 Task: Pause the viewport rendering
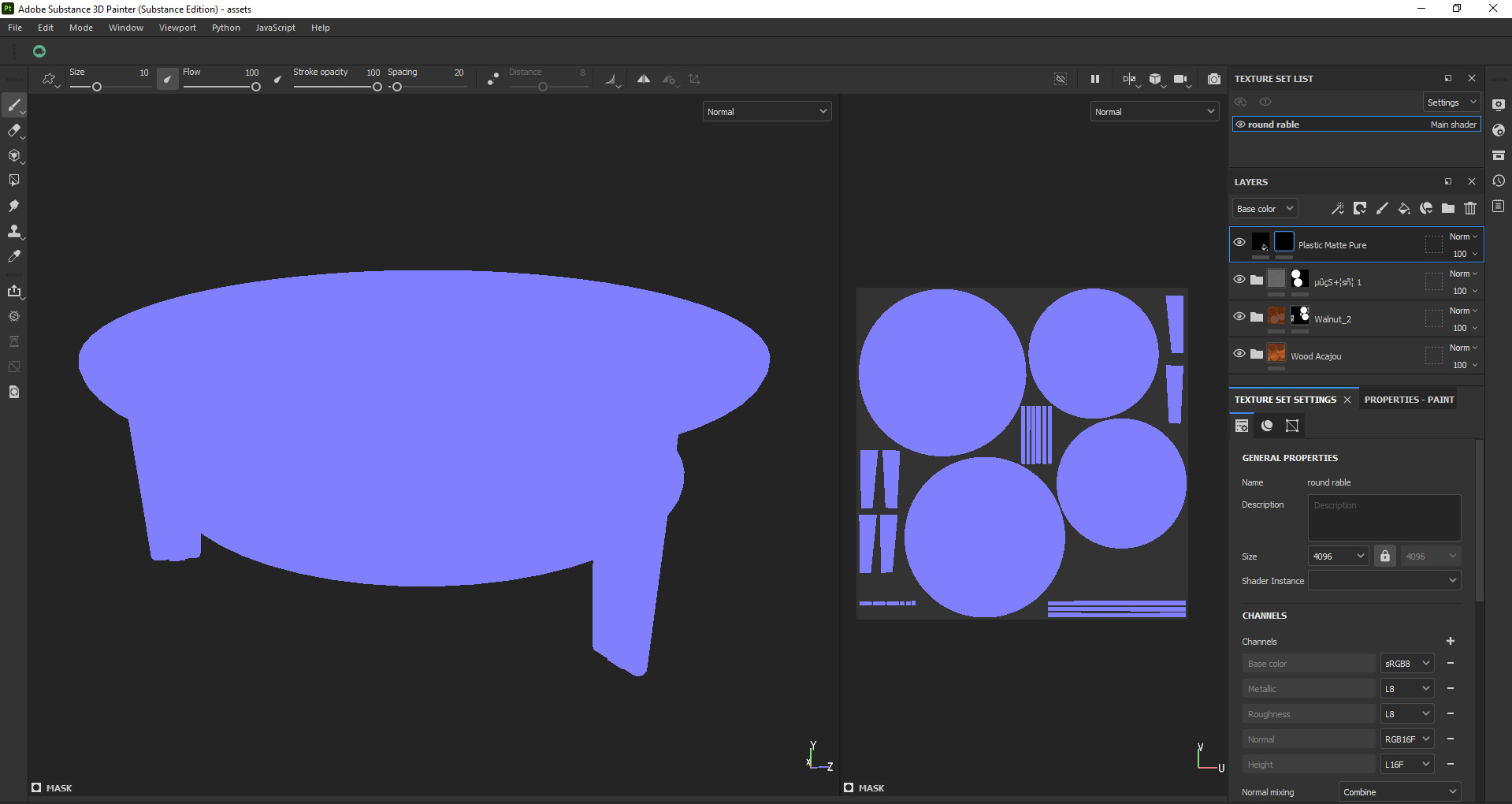click(x=1095, y=79)
